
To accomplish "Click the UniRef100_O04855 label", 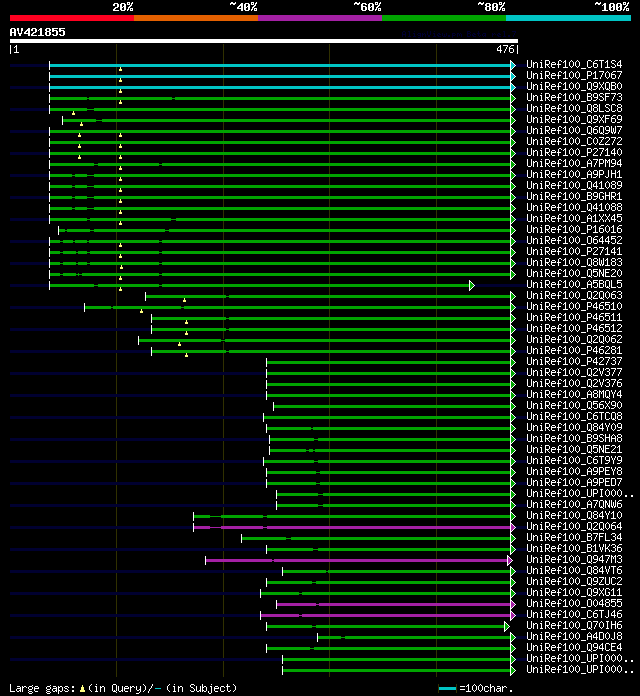I will (574, 604).
